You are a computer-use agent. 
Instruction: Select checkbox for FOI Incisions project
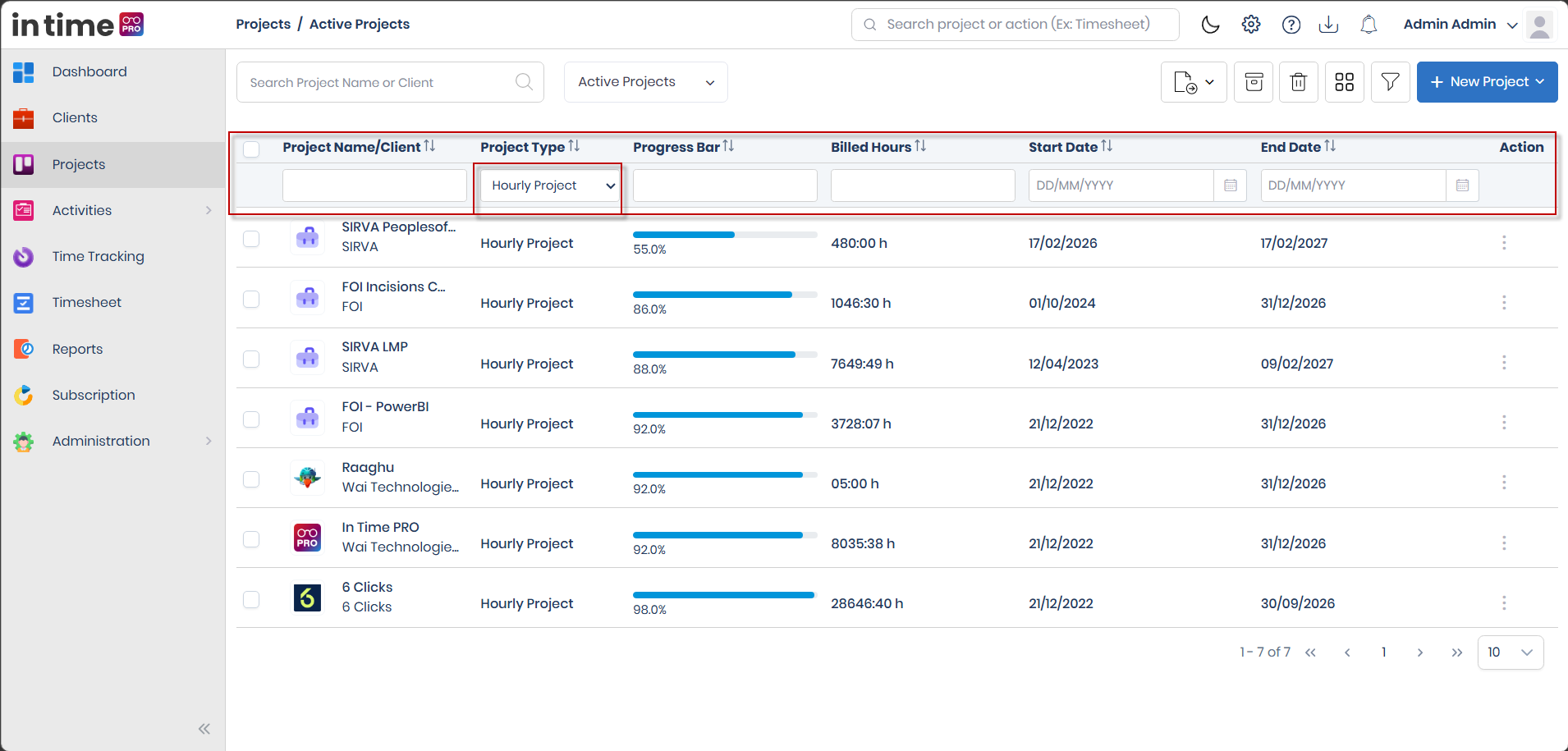(251, 299)
